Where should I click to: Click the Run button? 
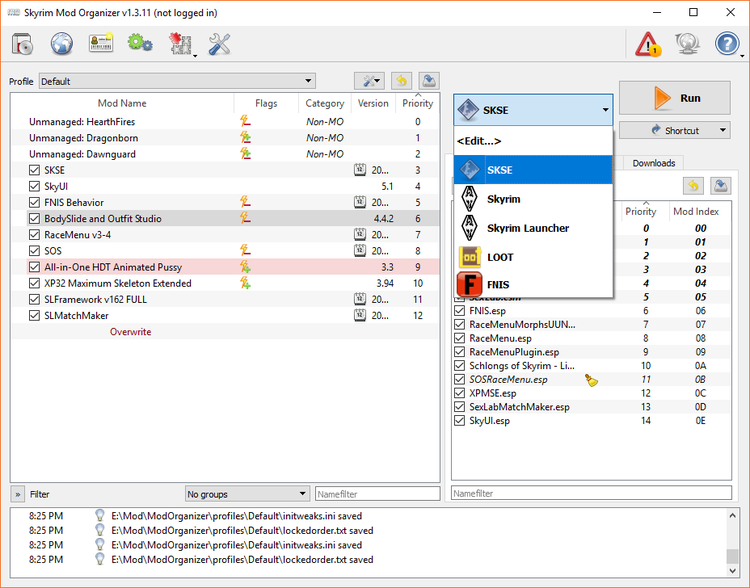[x=674, y=98]
